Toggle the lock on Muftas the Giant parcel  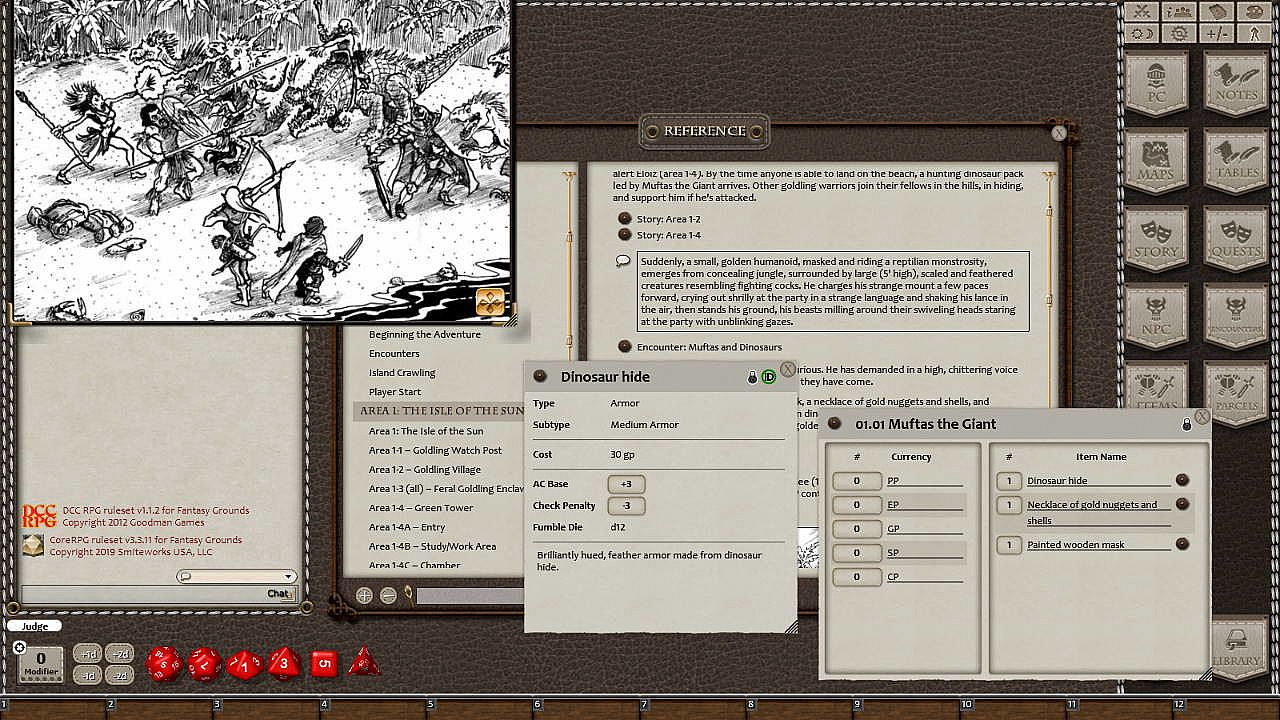pos(1187,424)
